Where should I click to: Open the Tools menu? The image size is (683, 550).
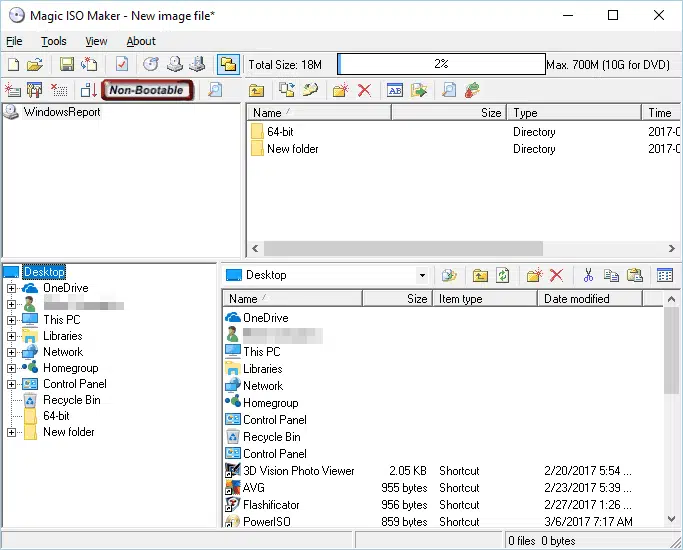tap(54, 41)
